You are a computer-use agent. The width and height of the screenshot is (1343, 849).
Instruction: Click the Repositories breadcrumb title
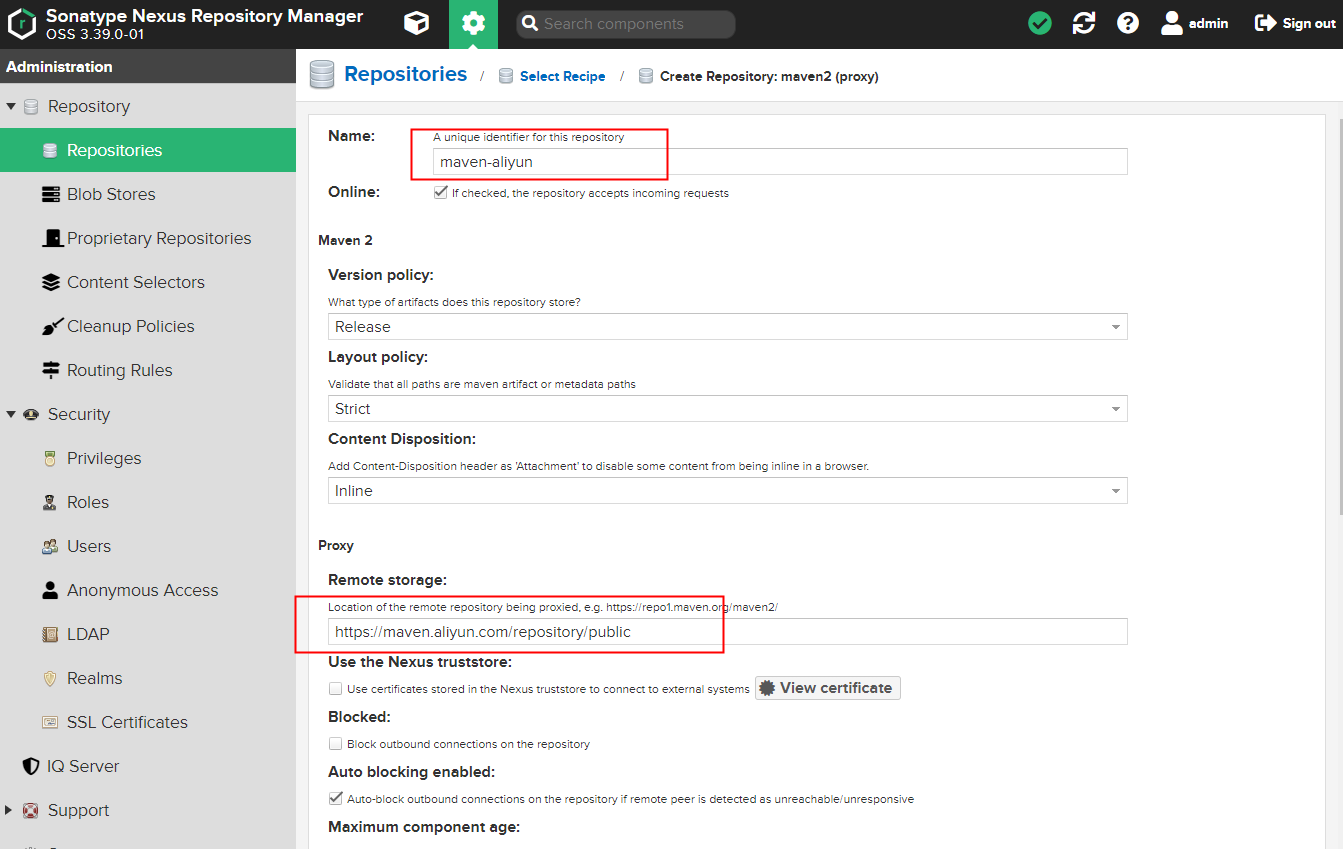click(x=405, y=74)
